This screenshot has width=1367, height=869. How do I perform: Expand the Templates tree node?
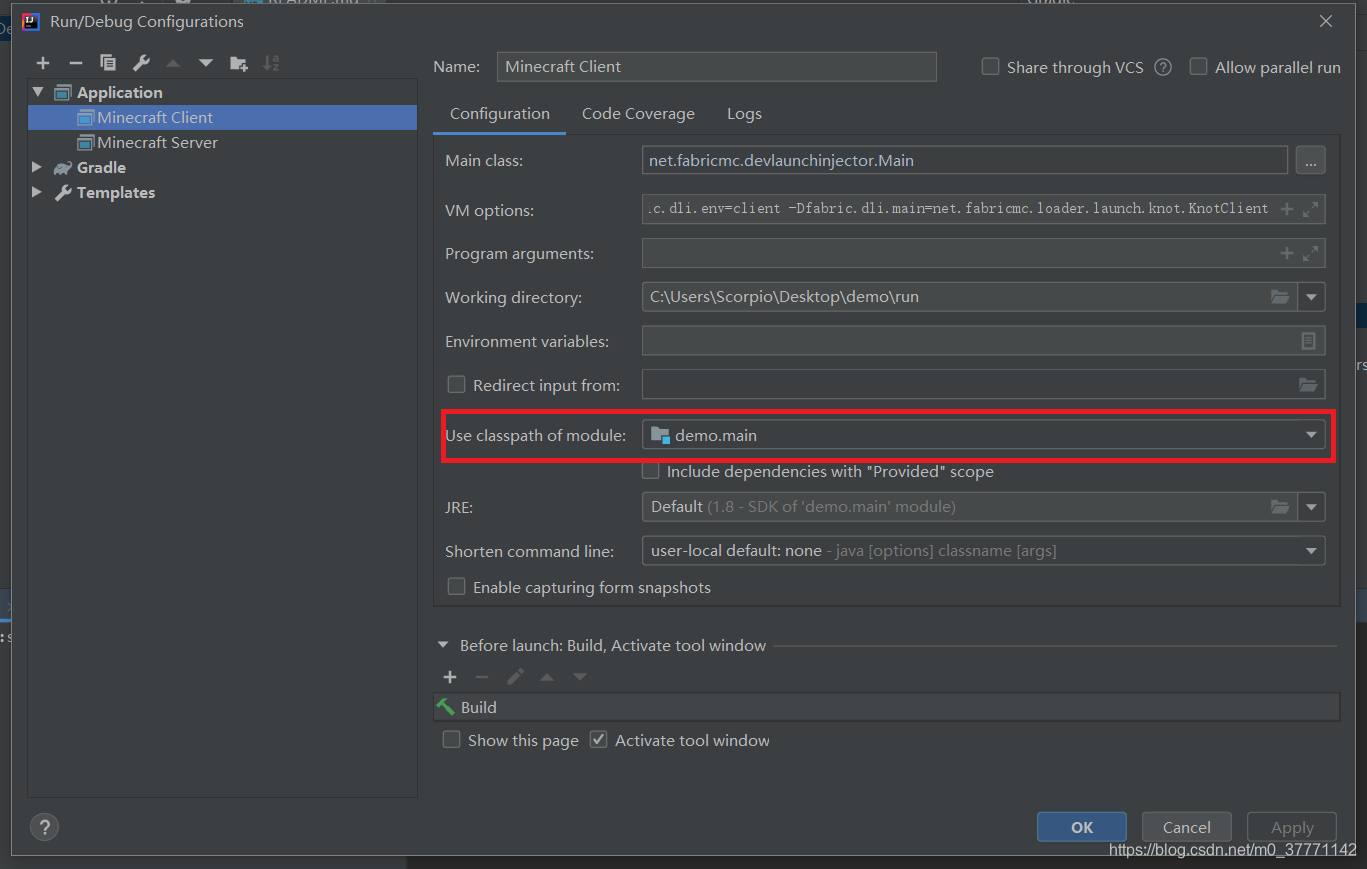pyautogui.click(x=38, y=192)
